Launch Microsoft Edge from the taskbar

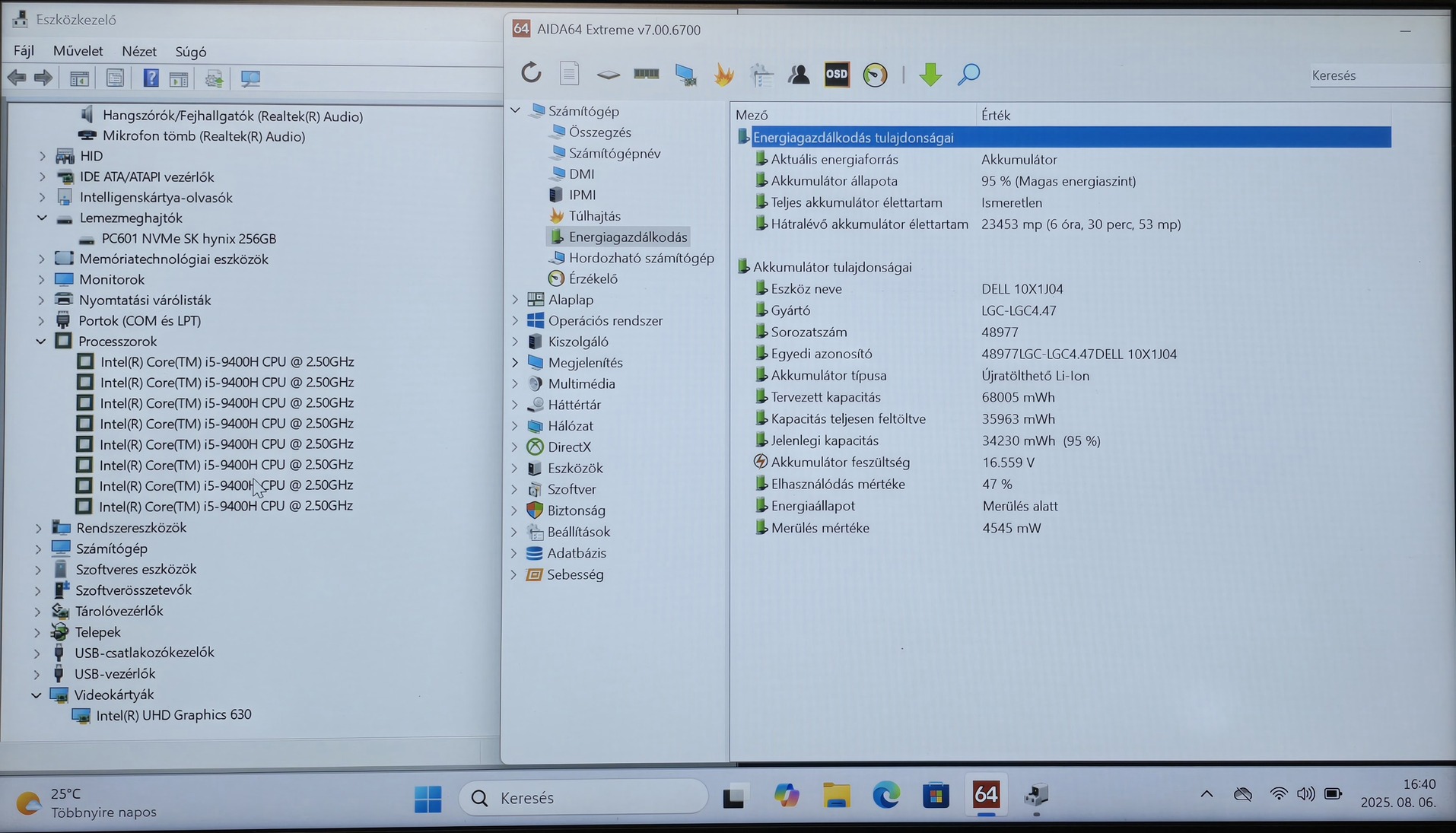tap(885, 796)
